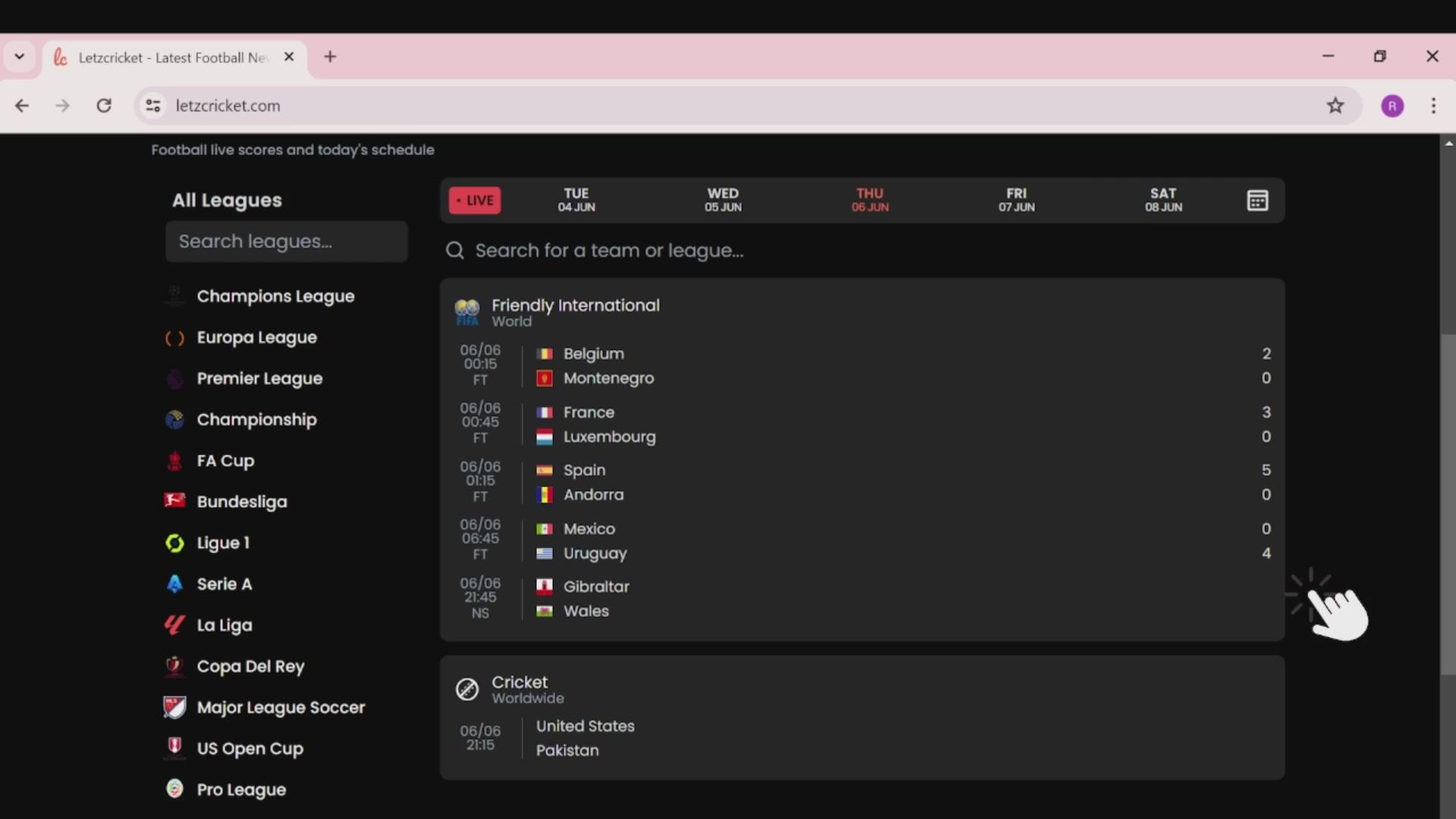
Task: Open the United States cricket team entry
Action: point(585,726)
